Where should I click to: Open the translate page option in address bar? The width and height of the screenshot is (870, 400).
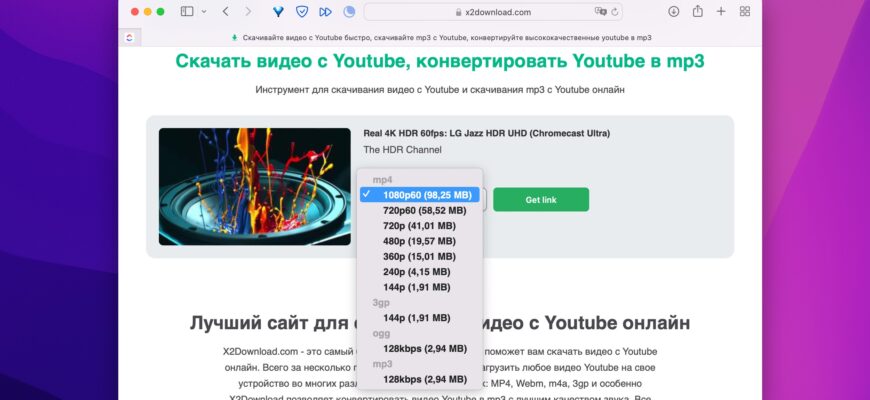[600, 12]
